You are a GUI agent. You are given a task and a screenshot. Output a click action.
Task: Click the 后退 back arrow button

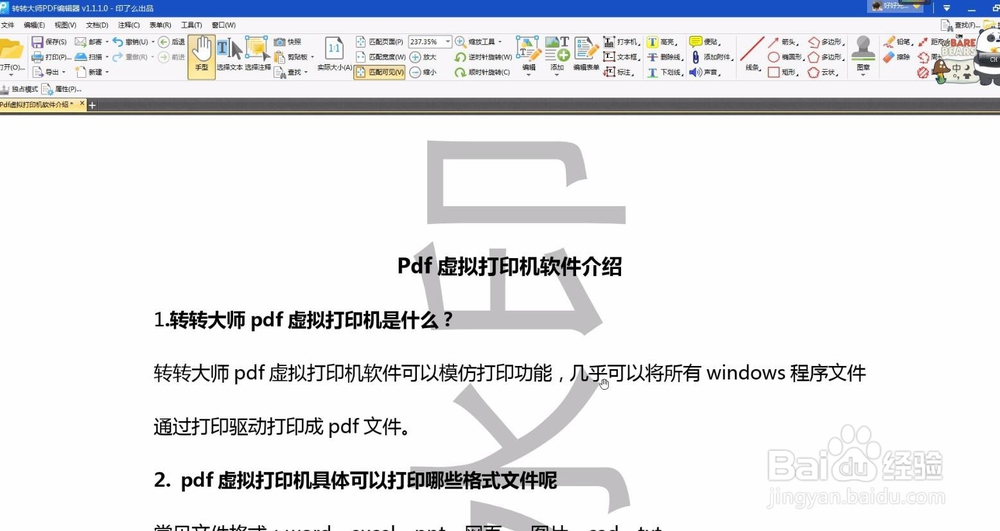[x=171, y=41]
